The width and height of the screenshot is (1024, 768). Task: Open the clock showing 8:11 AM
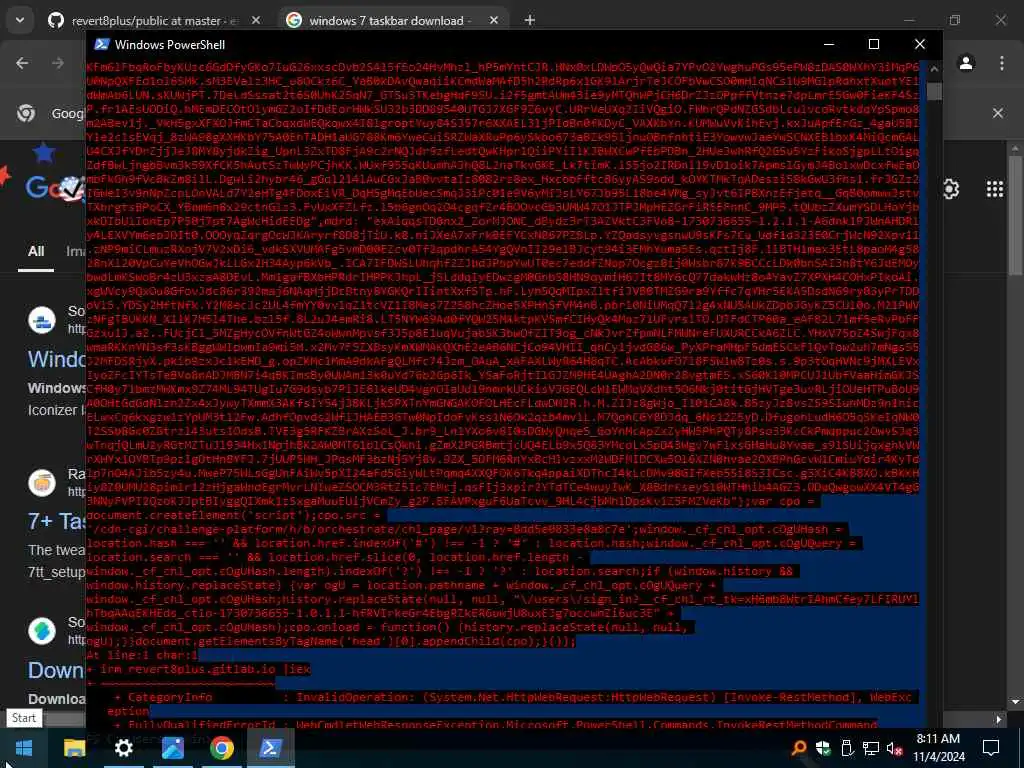940,748
